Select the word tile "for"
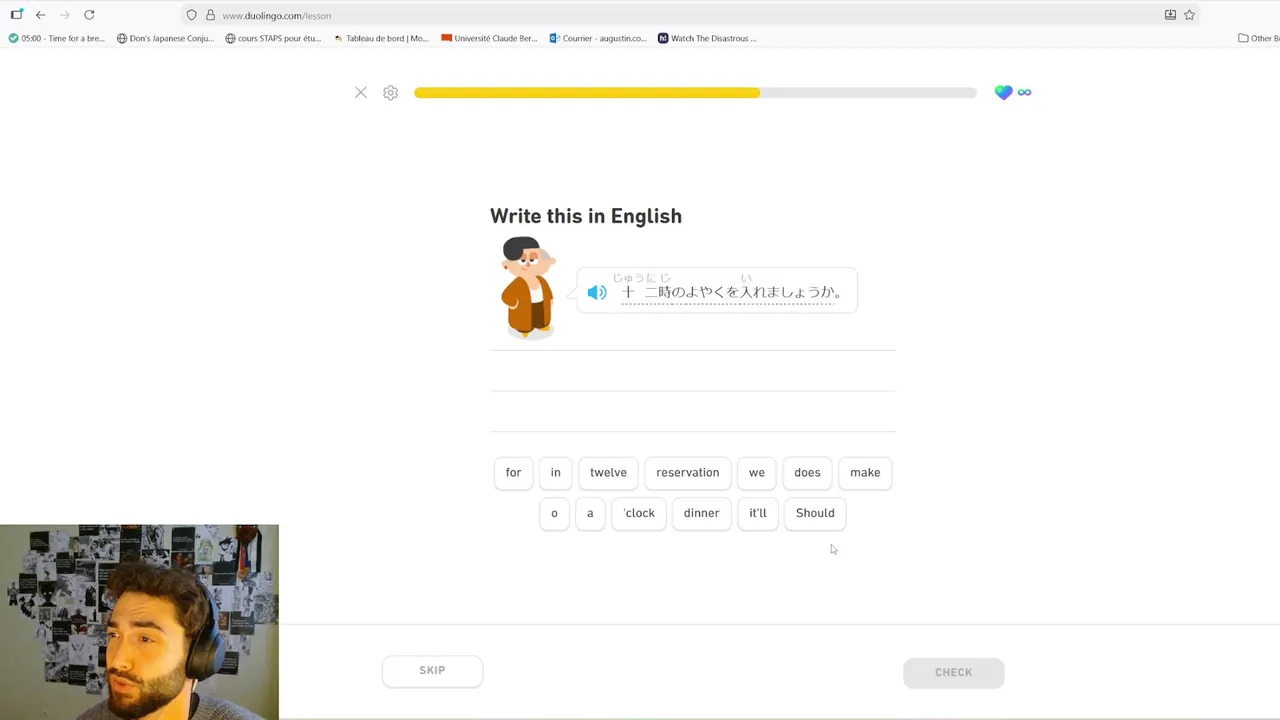 (513, 472)
